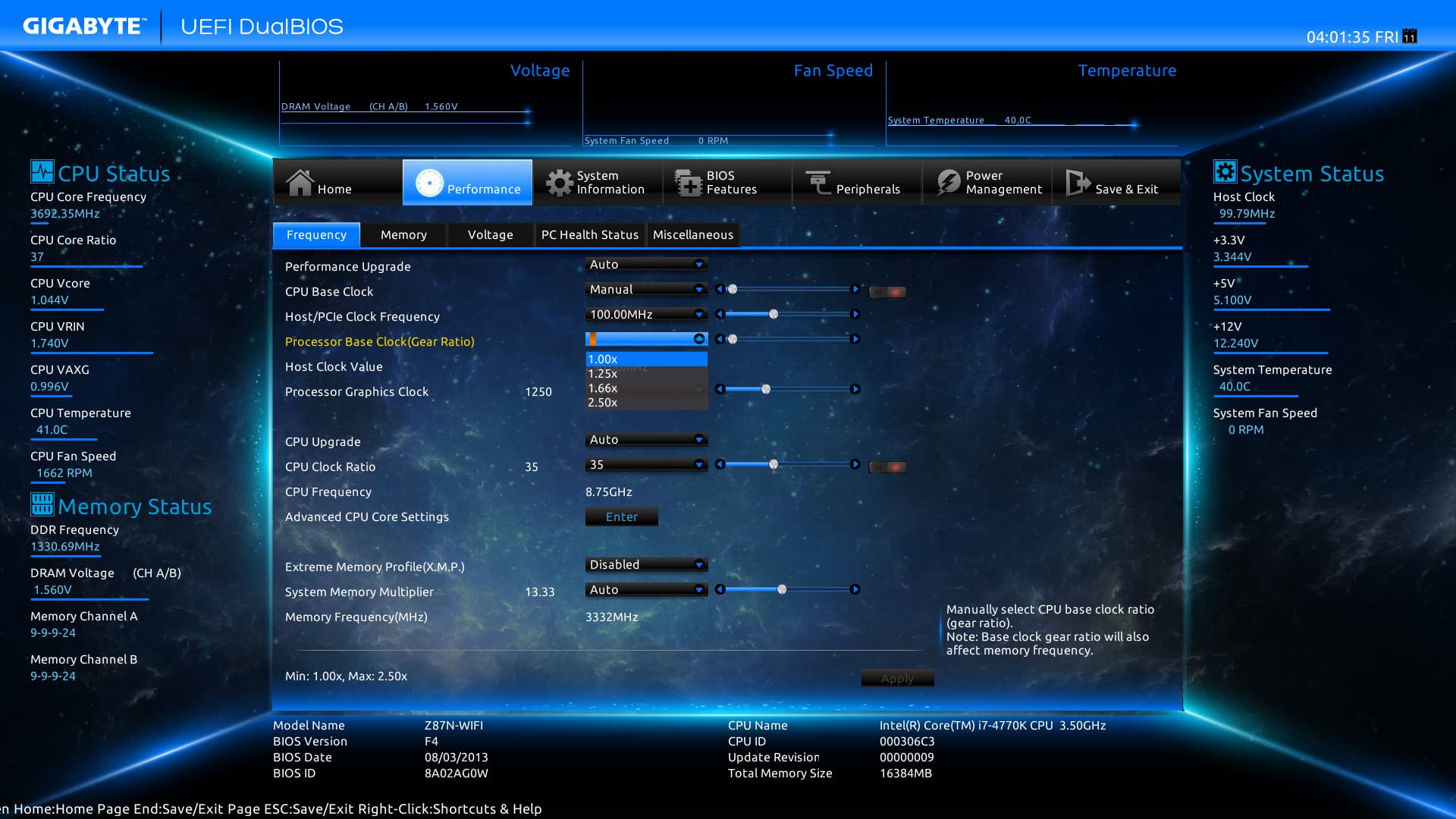Click the Performance gauge icon
Viewport: 1456px width, 819px height.
(x=429, y=183)
